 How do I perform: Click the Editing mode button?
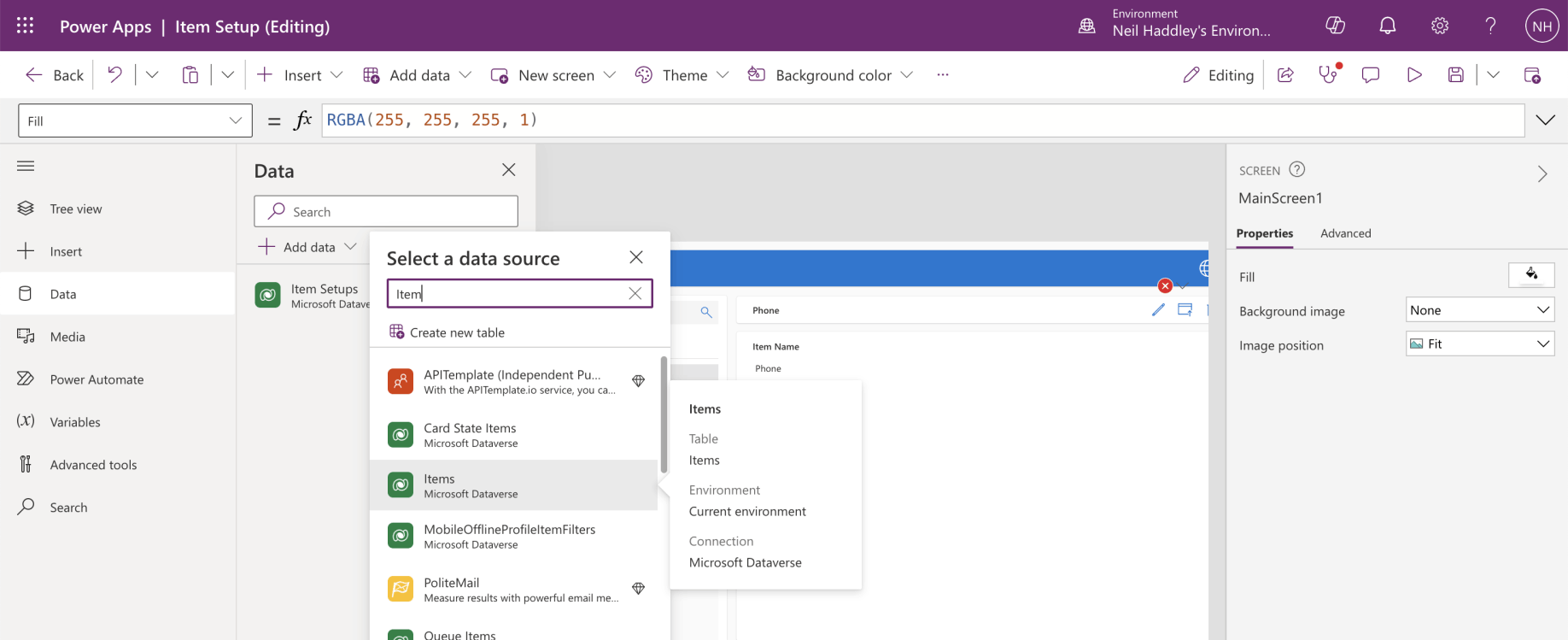pyautogui.click(x=1219, y=75)
